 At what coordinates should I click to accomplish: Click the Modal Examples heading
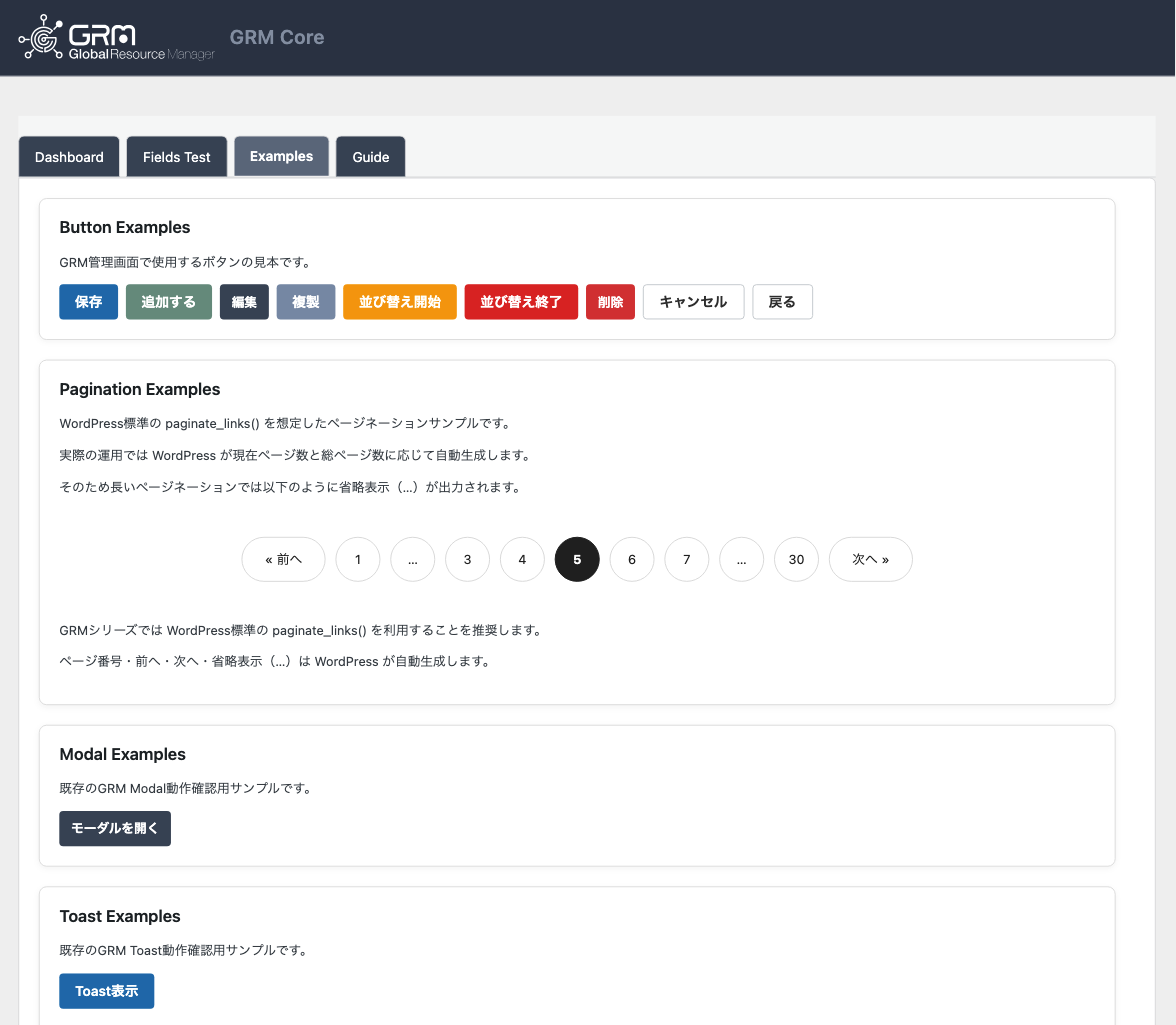tap(122, 754)
